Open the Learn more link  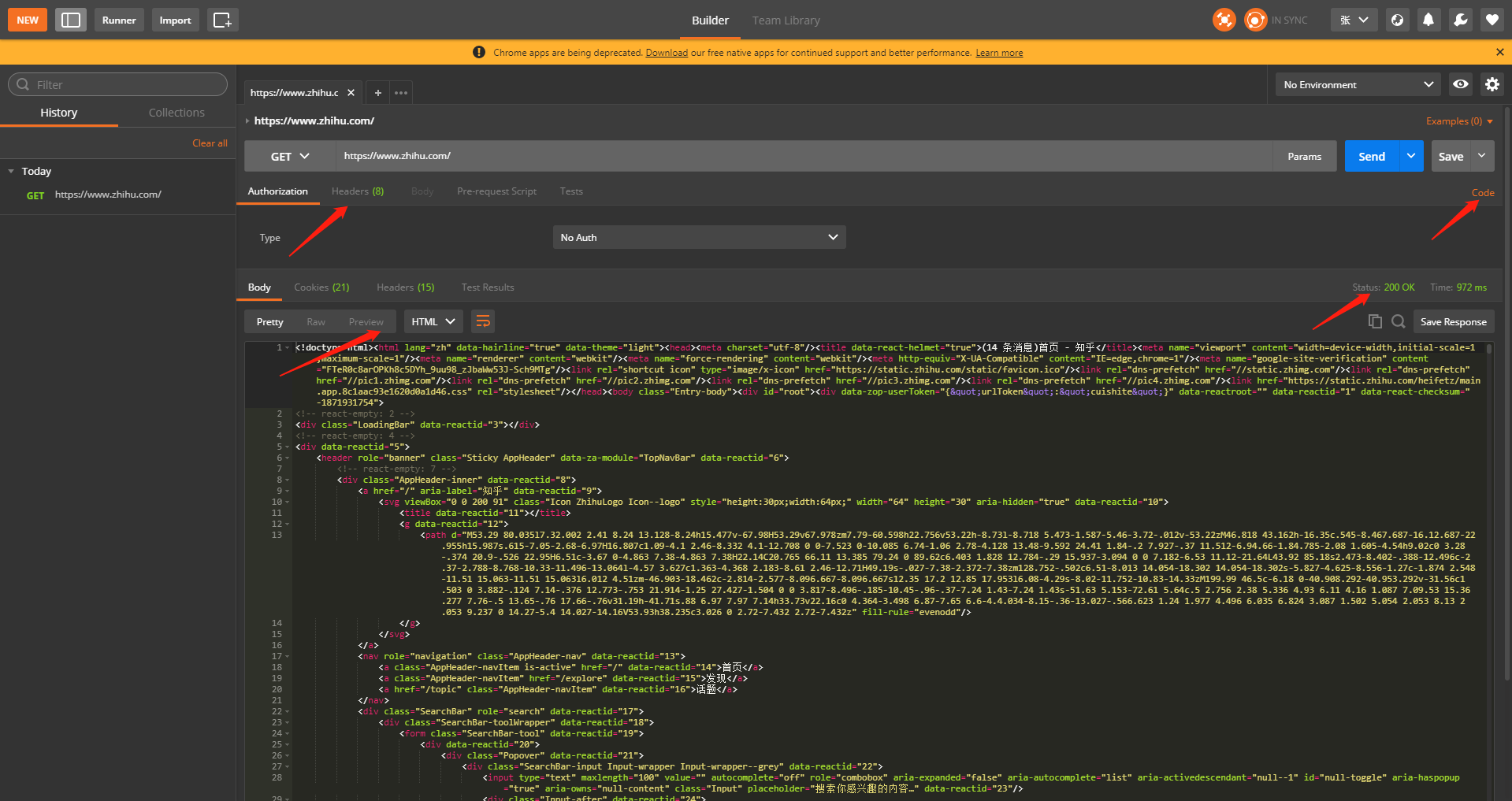coord(999,53)
